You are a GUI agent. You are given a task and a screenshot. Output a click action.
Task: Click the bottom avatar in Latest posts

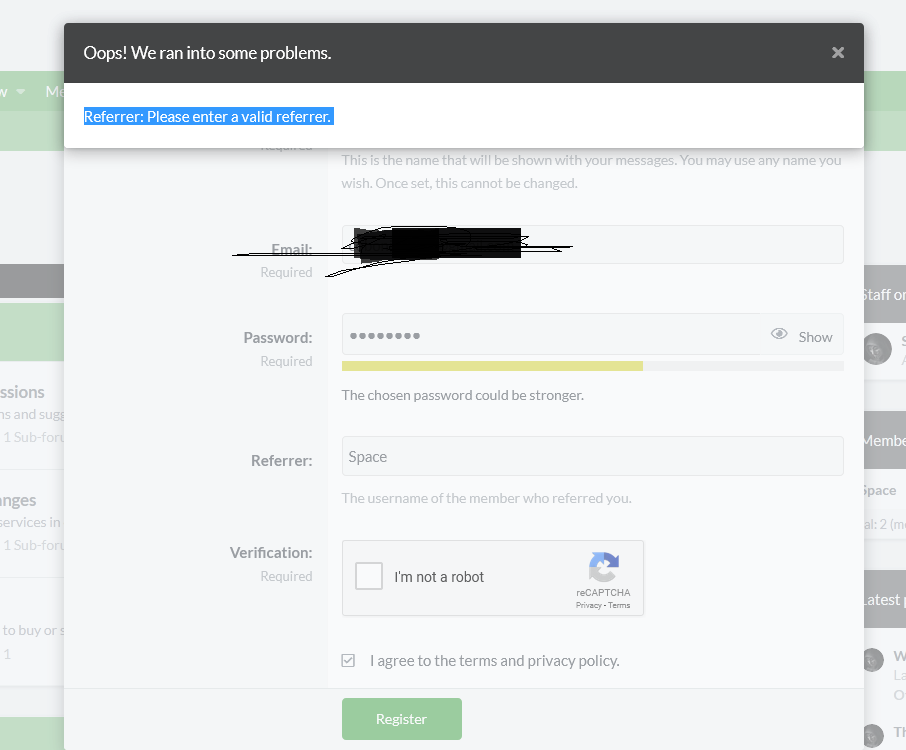(873, 737)
